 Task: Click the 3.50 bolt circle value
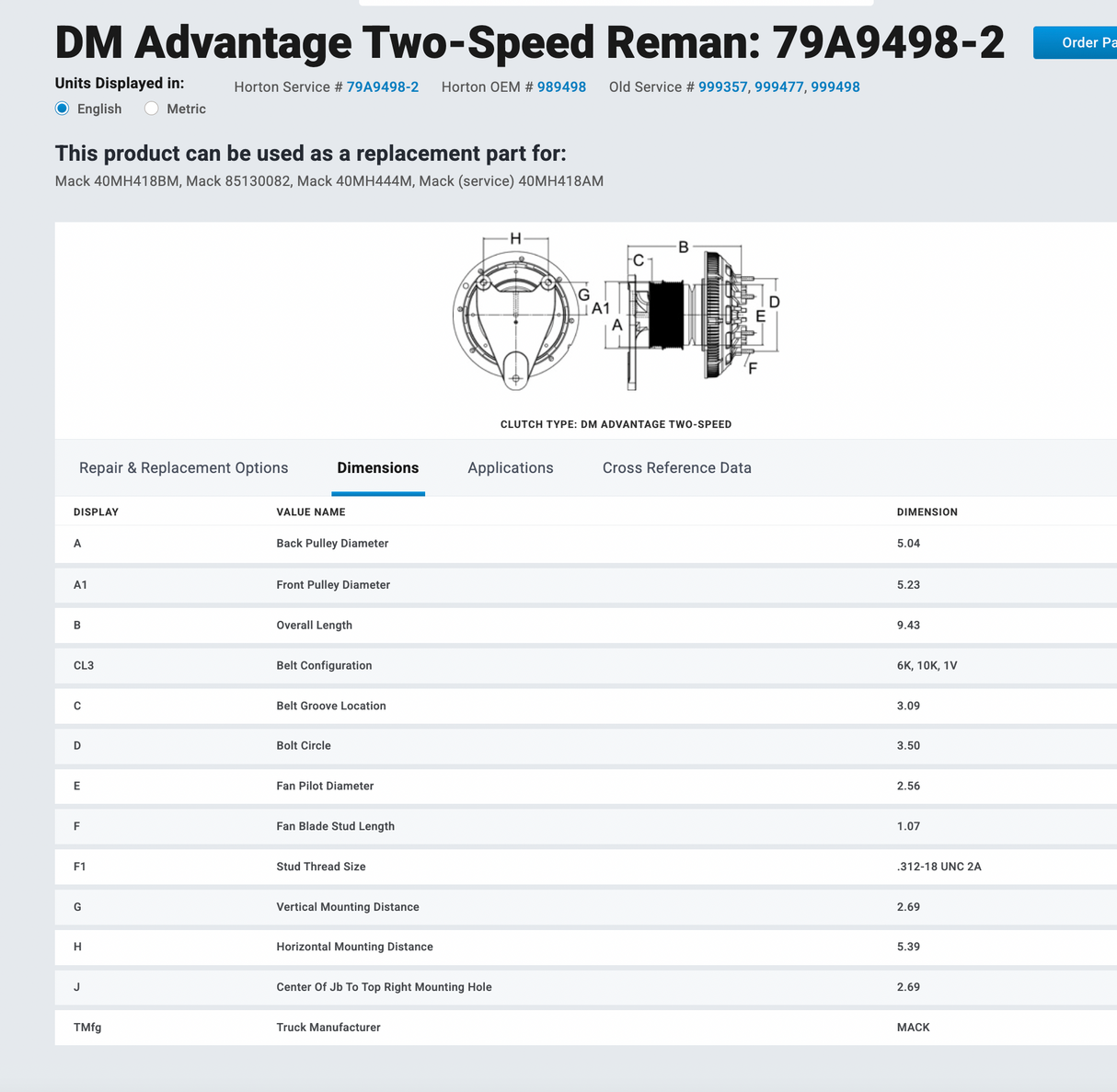pos(908,746)
